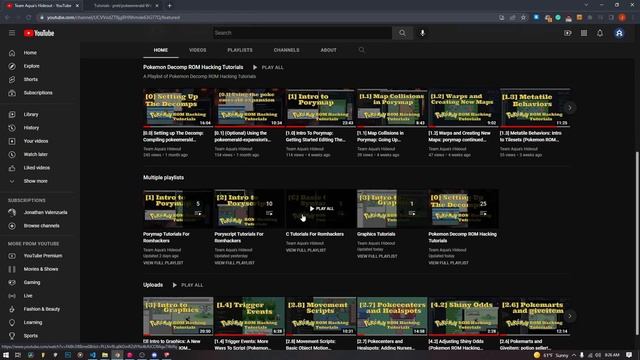
Task: Open the Create video camera icon
Action: [568, 33]
